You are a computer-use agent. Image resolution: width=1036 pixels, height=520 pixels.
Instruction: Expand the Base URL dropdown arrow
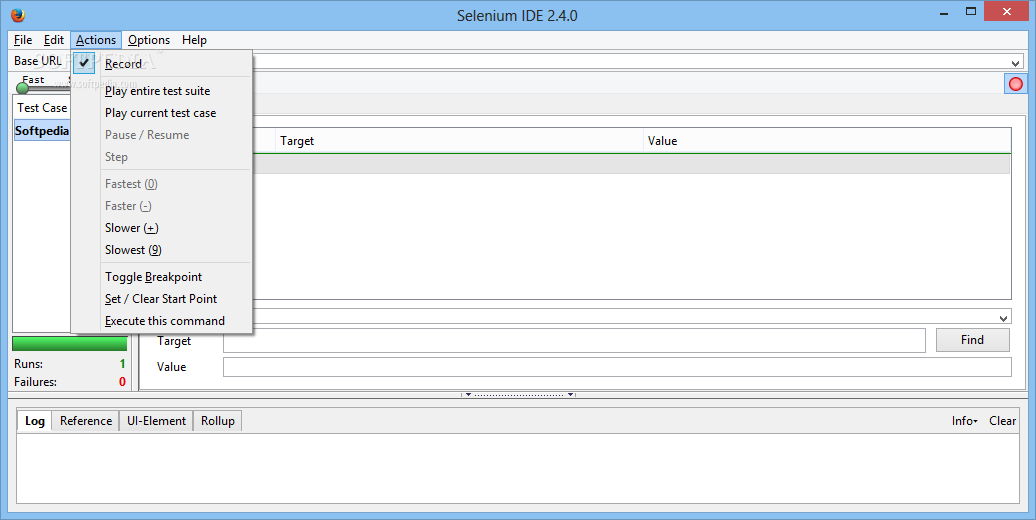click(1016, 63)
